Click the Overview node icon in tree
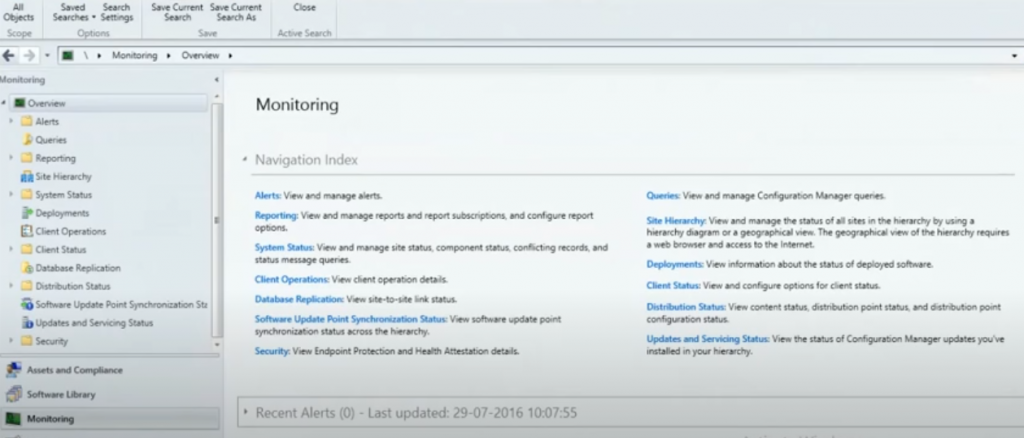The height and width of the screenshot is (438, 1024). coord(20,103)
